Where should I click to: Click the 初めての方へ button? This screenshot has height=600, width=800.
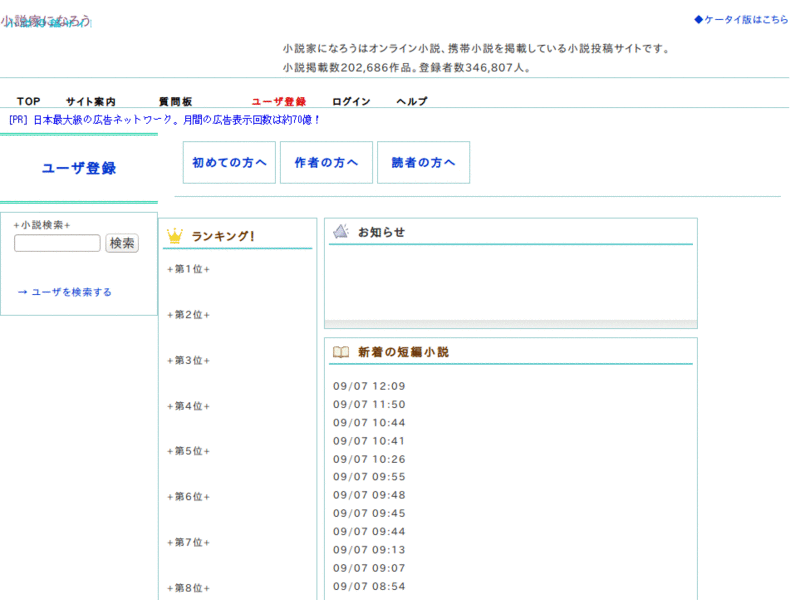point(228,161)
